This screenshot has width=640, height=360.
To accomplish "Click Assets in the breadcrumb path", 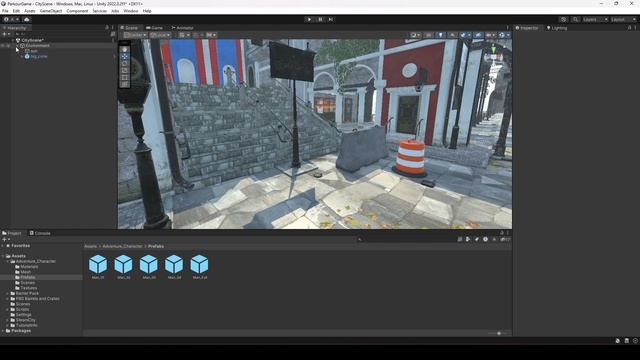I will click(91, 246).
